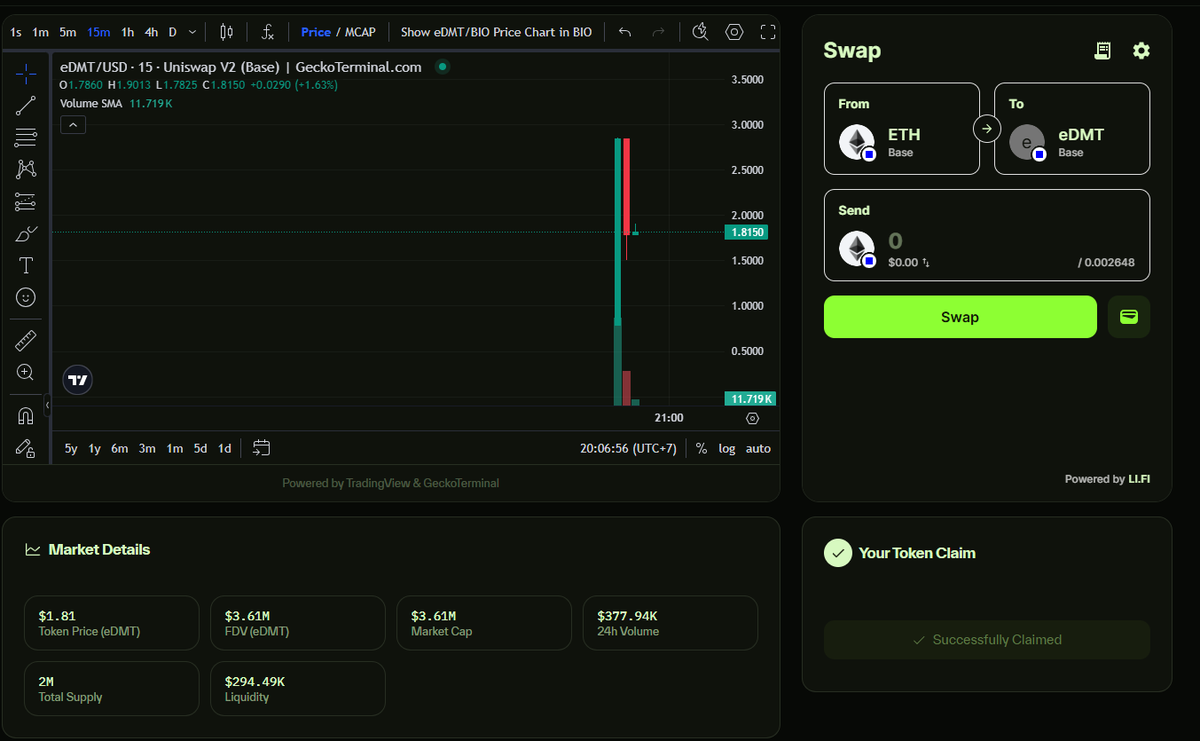Set chart range to 5y
Viewport: 1200px width, 741px height.
[71, 448]
